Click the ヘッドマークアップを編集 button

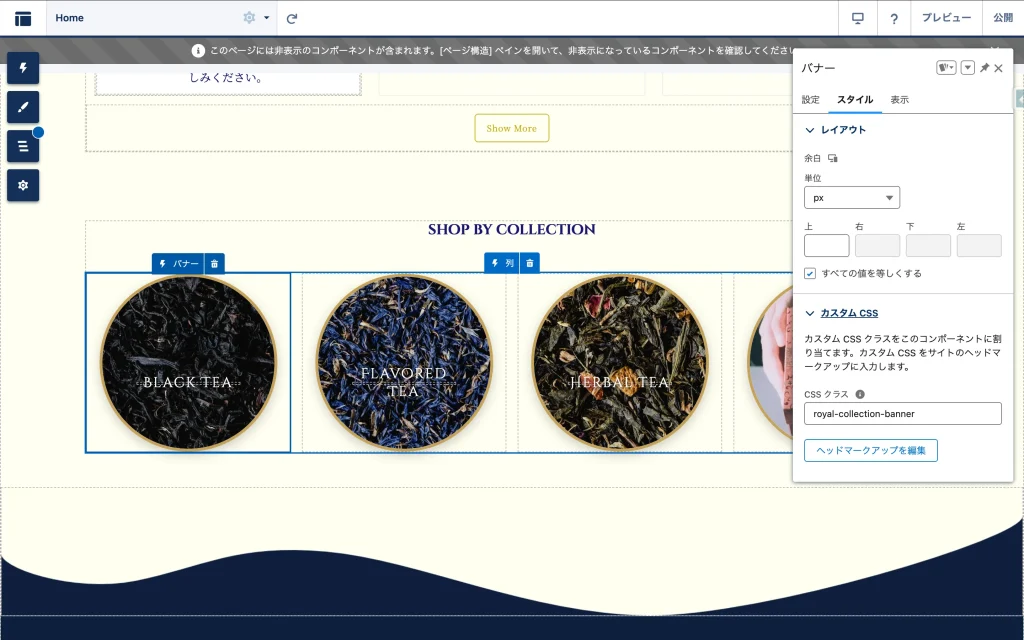pos(870,450)
